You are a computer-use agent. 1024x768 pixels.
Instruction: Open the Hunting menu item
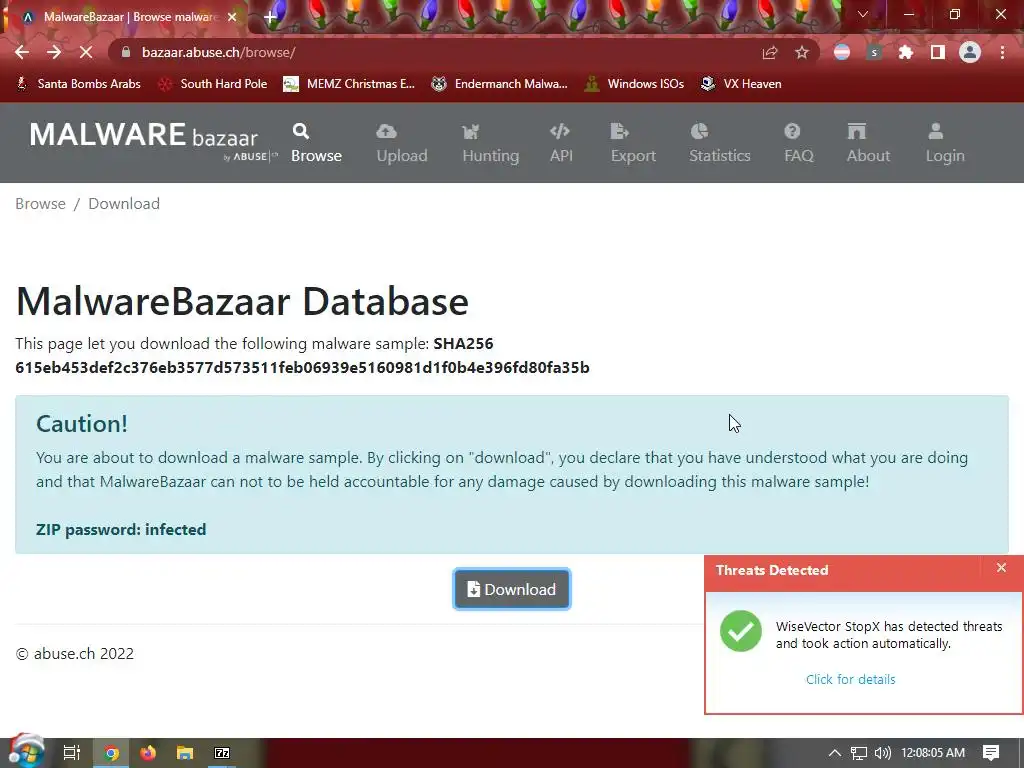(490, 143)
